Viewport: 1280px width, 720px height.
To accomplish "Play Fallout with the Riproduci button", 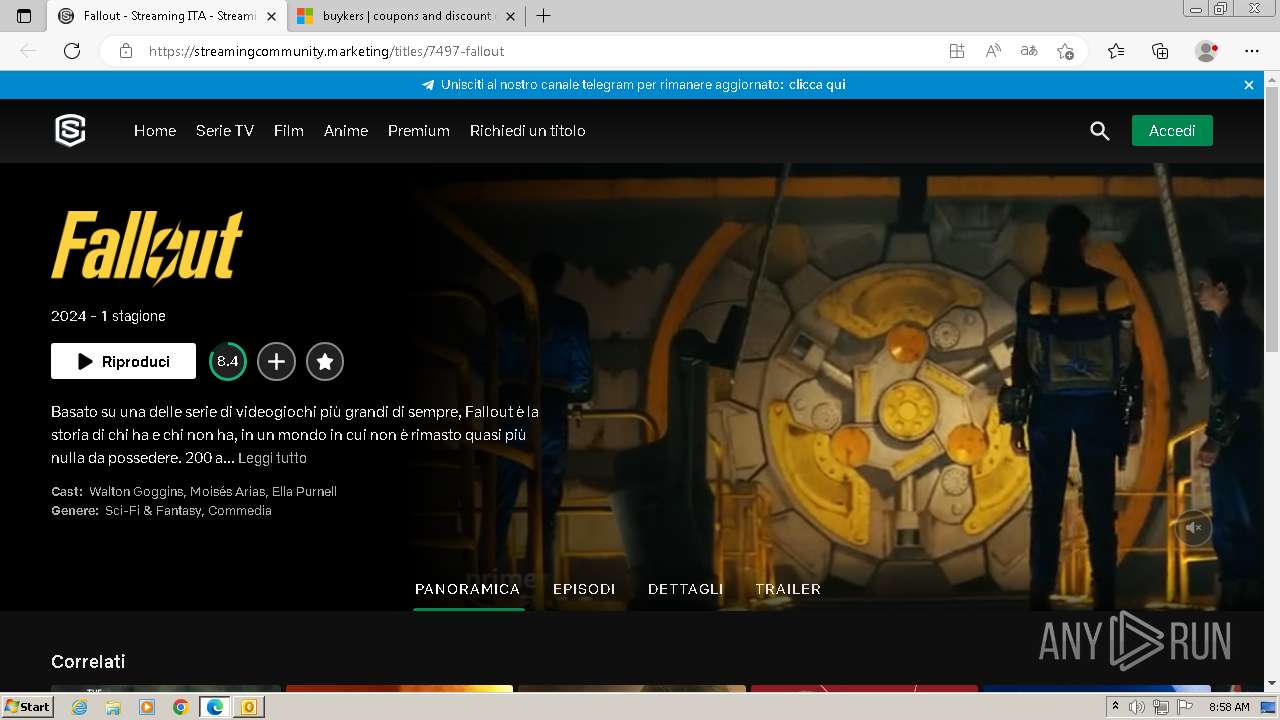I will [123, 361].
